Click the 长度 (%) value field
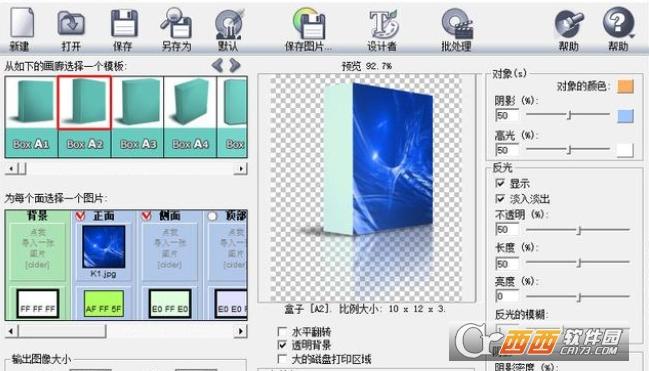 (x=507, y=264)
